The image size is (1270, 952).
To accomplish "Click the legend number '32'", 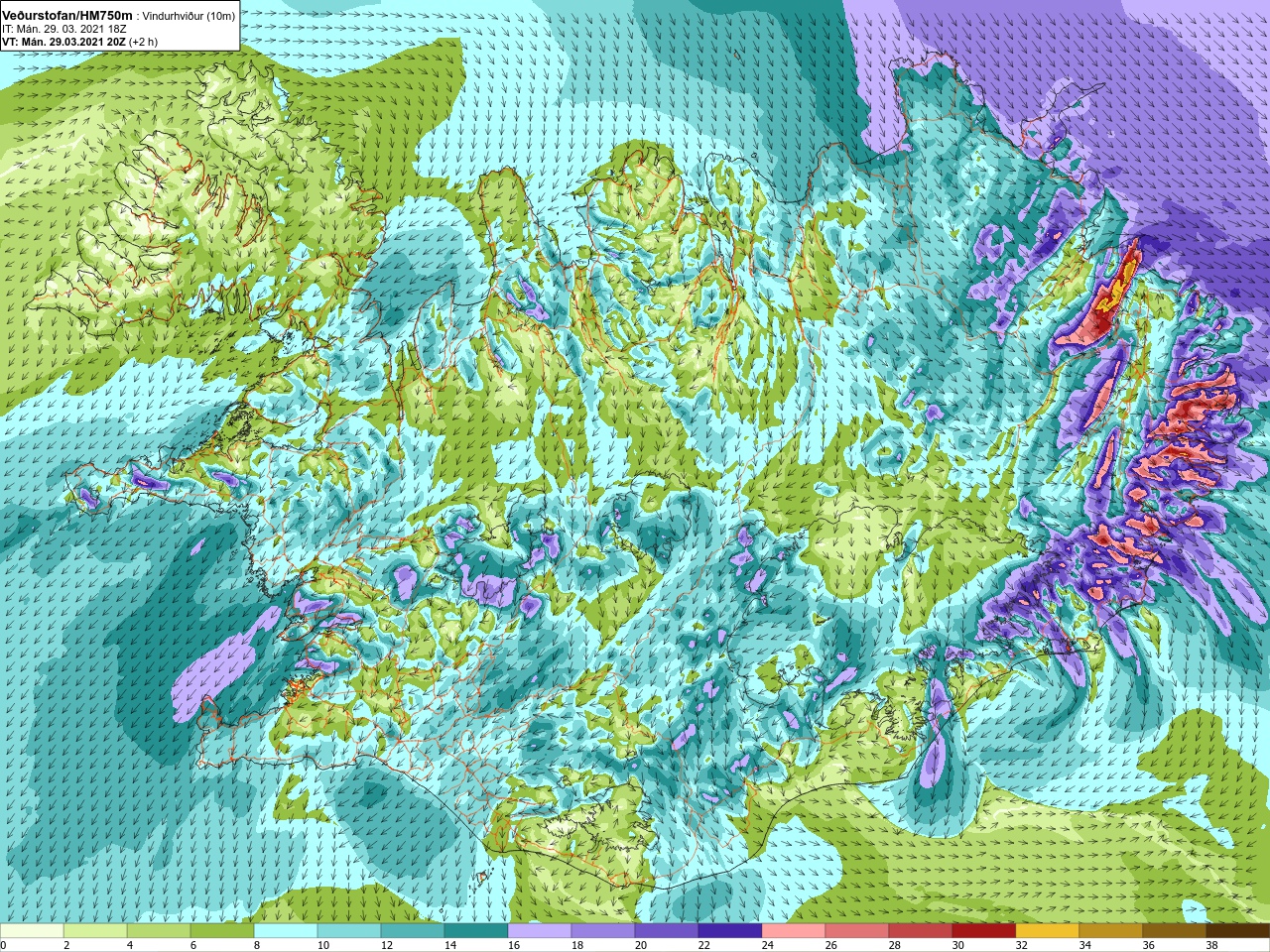I will click(x=1021, y=946).
